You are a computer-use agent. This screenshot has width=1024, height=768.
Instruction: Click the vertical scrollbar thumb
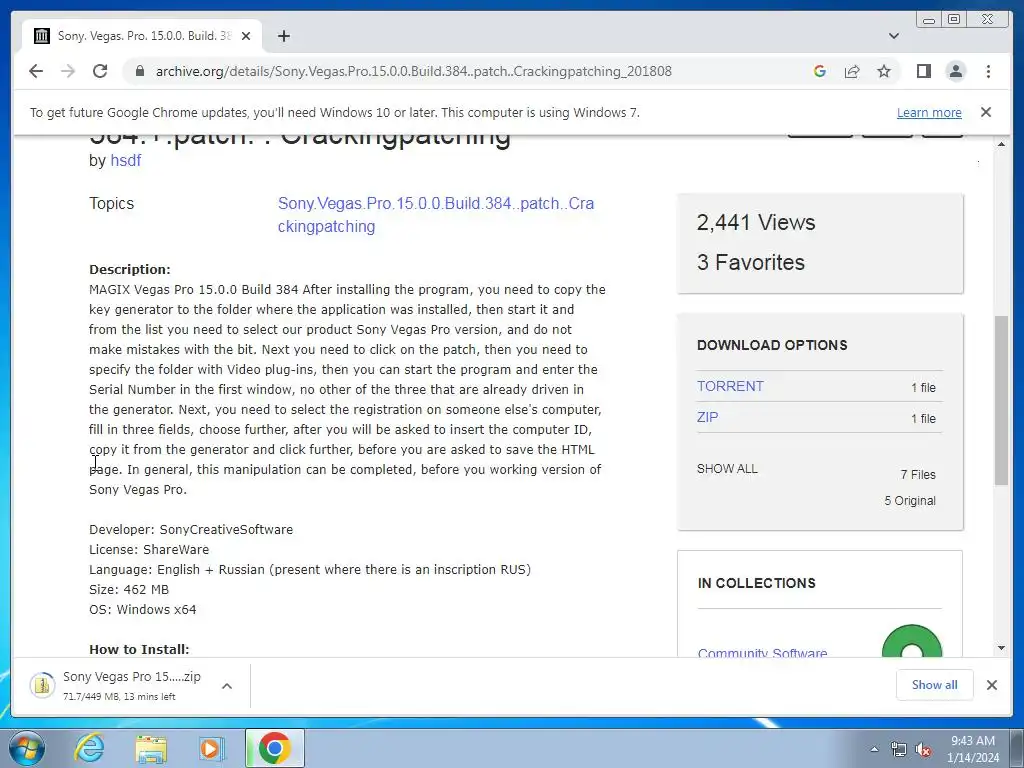point(1001,400)
